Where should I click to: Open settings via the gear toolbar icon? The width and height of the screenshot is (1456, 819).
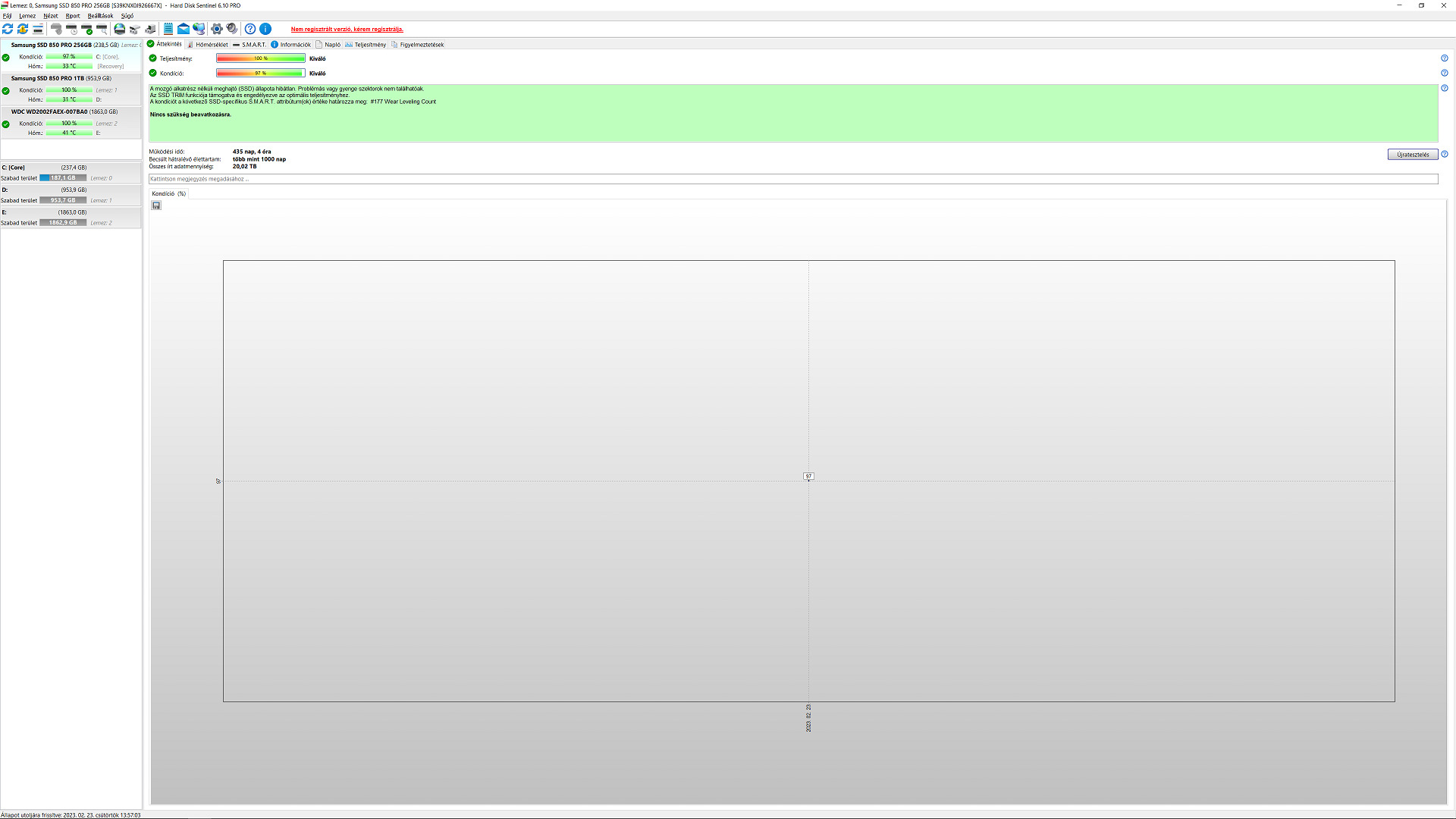coord(217,29)
